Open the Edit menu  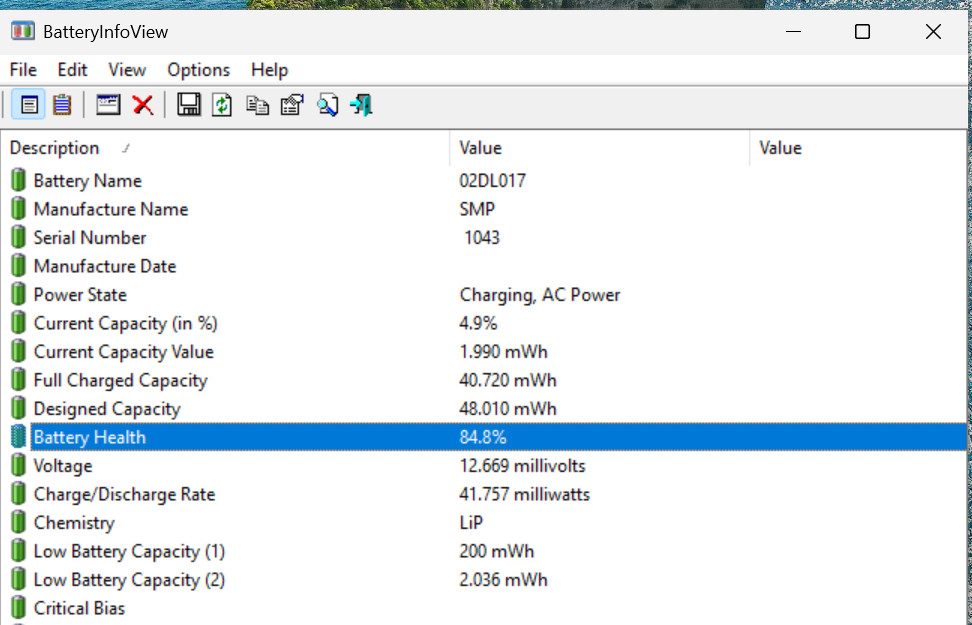tap(72, 69)
